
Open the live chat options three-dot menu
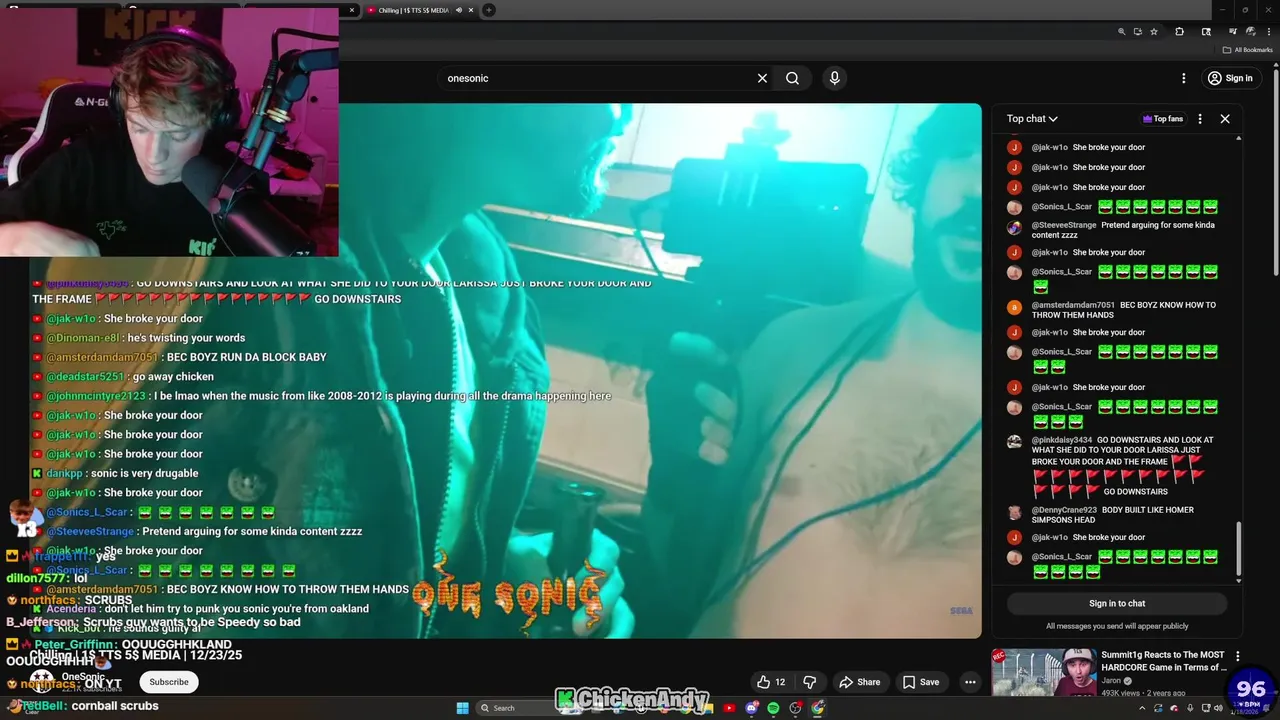pos(1200,119)
